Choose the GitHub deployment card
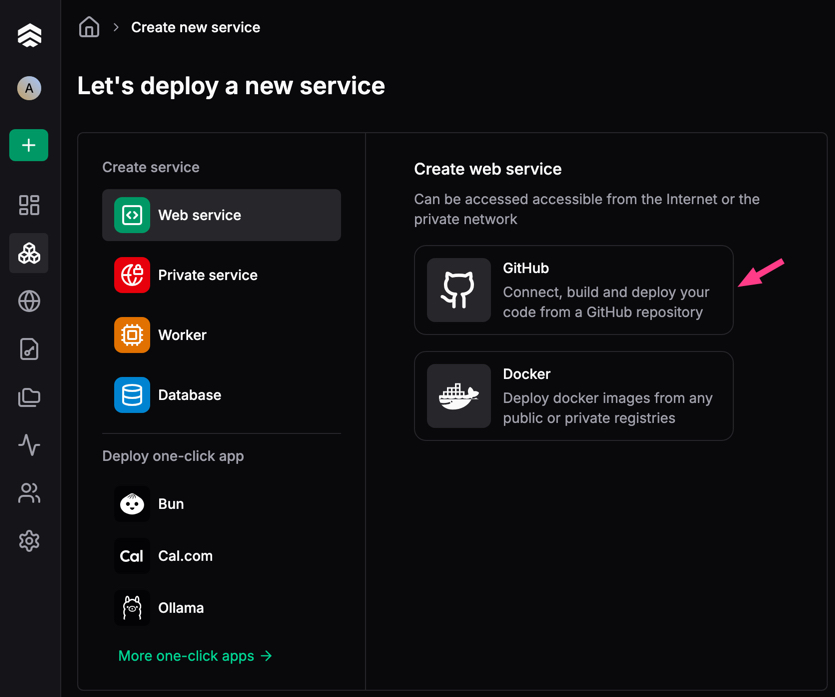835x697 pixels. pyautogui.click(x=574, y=290)
